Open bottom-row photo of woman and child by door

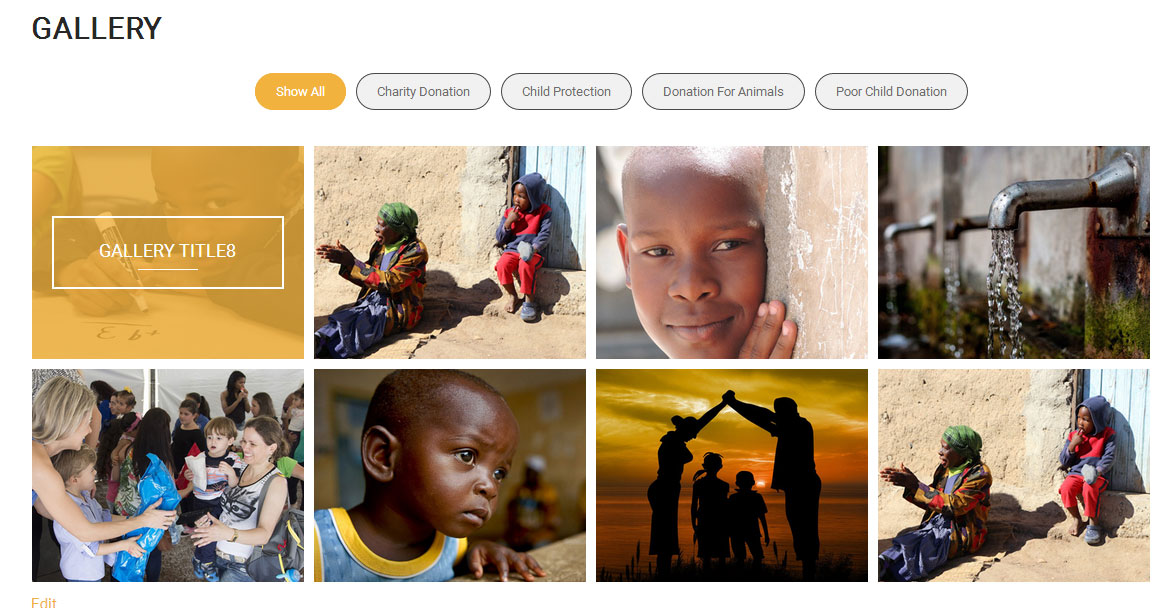[1014, 475]
